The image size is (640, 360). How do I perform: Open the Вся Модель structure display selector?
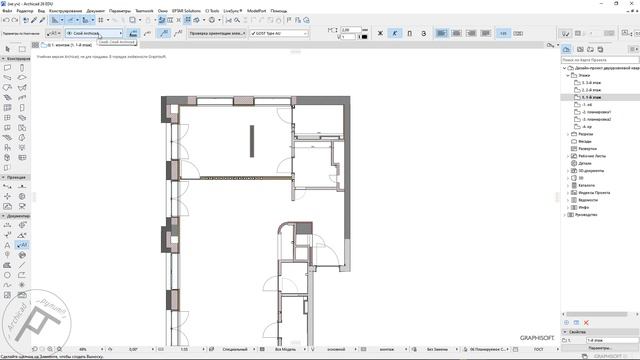point(285,349)
